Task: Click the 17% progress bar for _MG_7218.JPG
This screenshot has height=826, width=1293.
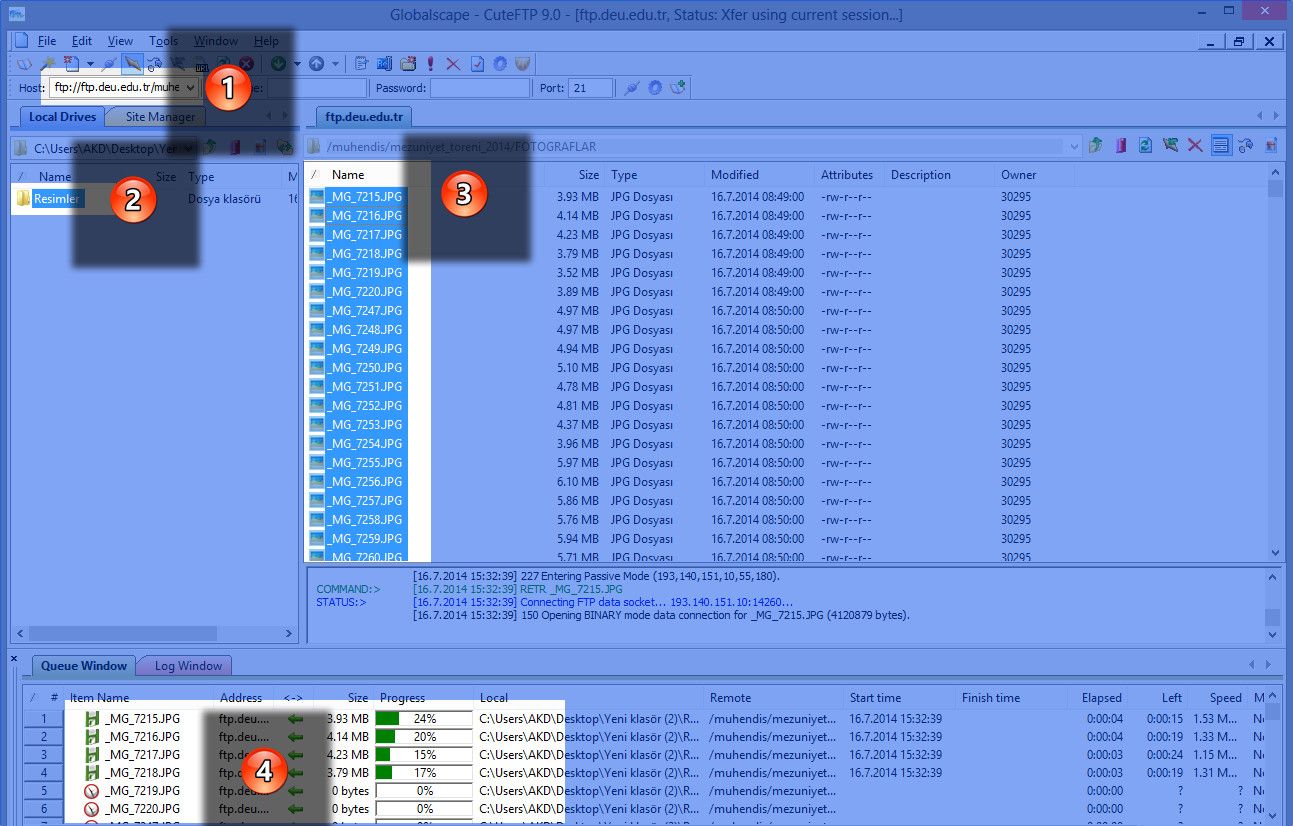Action: [x=424, y=772]
